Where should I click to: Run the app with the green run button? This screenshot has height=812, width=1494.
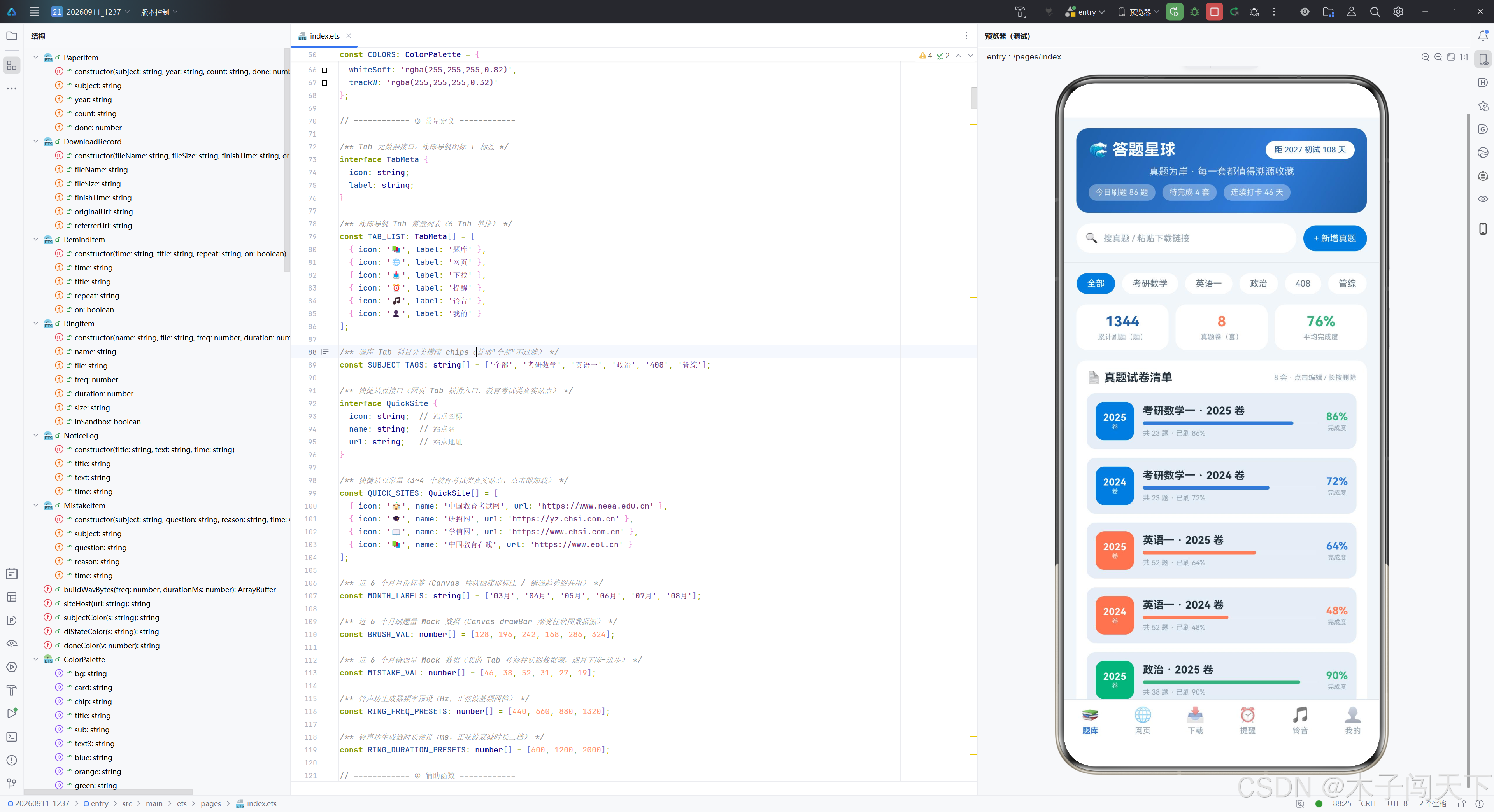pyautogui.click(x=1175, y=12)
